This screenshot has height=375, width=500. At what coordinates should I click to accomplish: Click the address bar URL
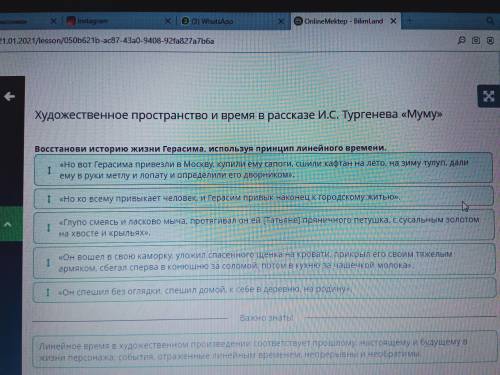click(107, 41)
